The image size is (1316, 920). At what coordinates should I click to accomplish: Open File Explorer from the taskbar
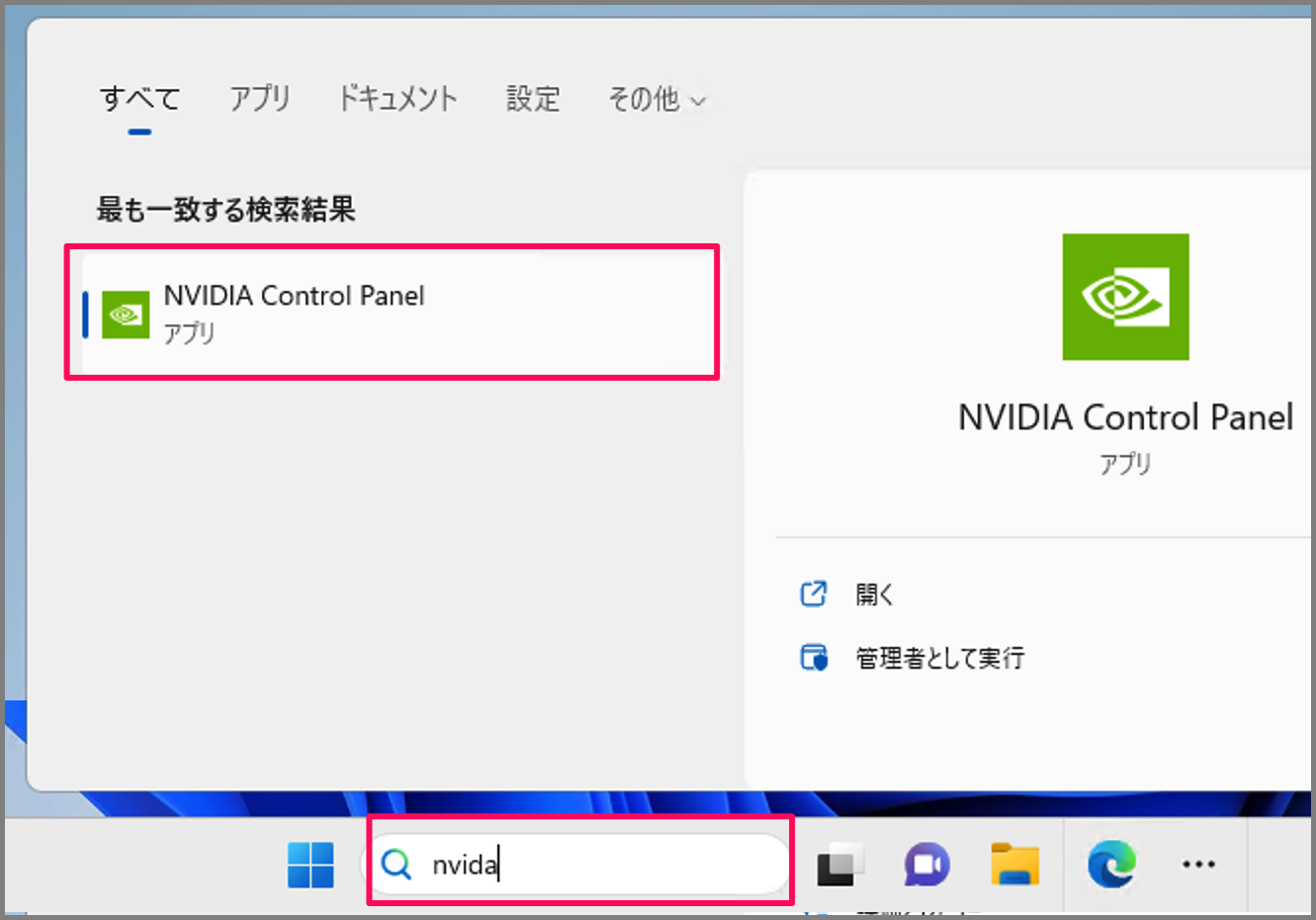click(x=1014, y=864)
